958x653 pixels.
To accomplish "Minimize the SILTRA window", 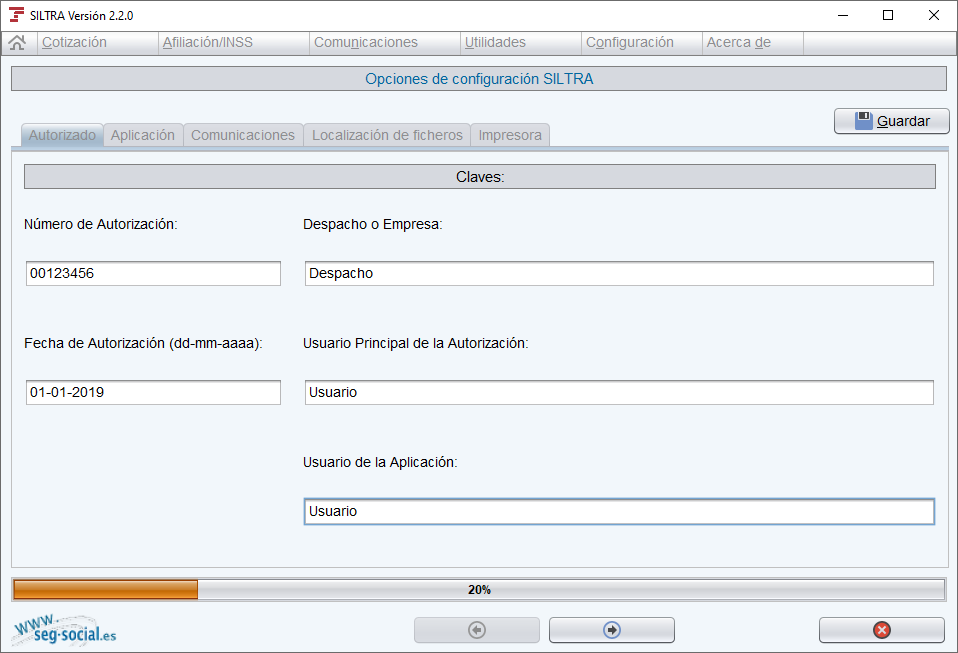I will pyautogui.click(x=843, y=15).
